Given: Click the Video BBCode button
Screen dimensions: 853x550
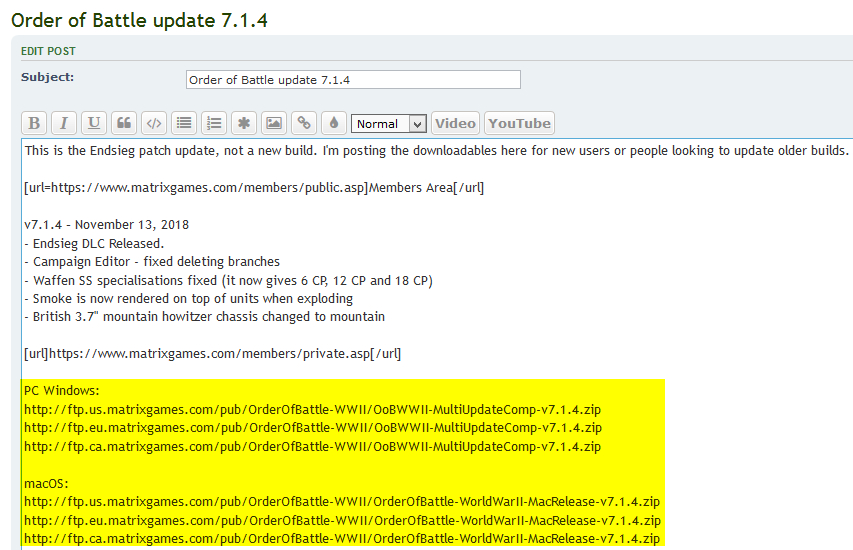Looking at the screenshot, I should click(x=455, y=123).
